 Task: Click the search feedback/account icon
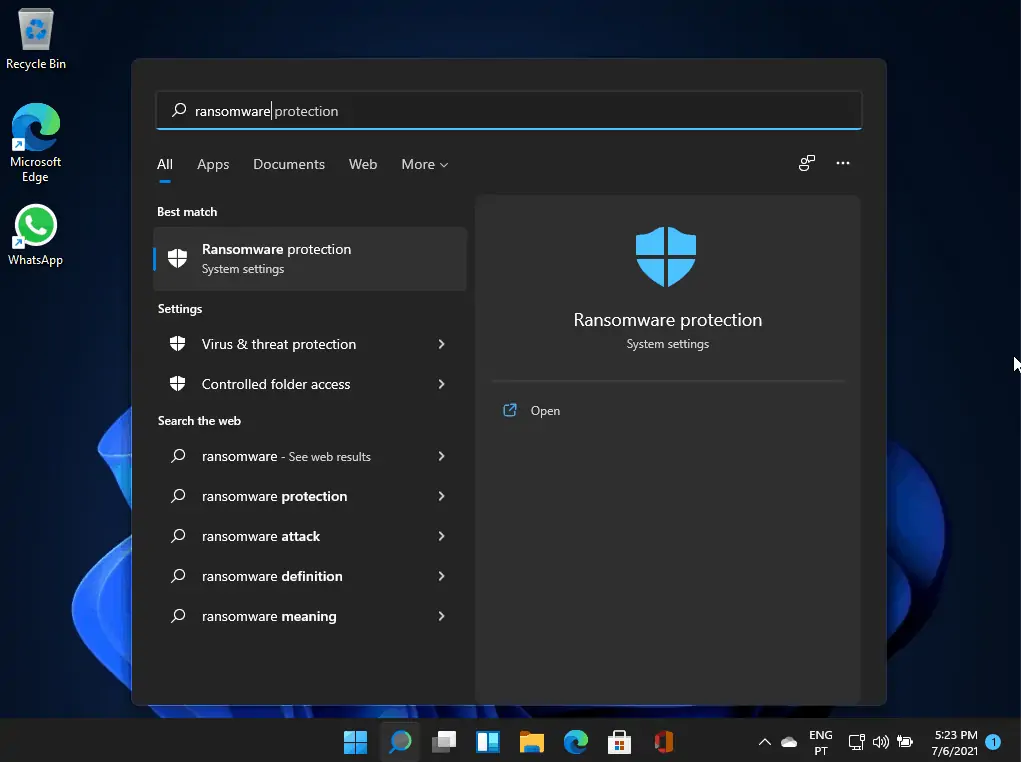click(807, 163)
